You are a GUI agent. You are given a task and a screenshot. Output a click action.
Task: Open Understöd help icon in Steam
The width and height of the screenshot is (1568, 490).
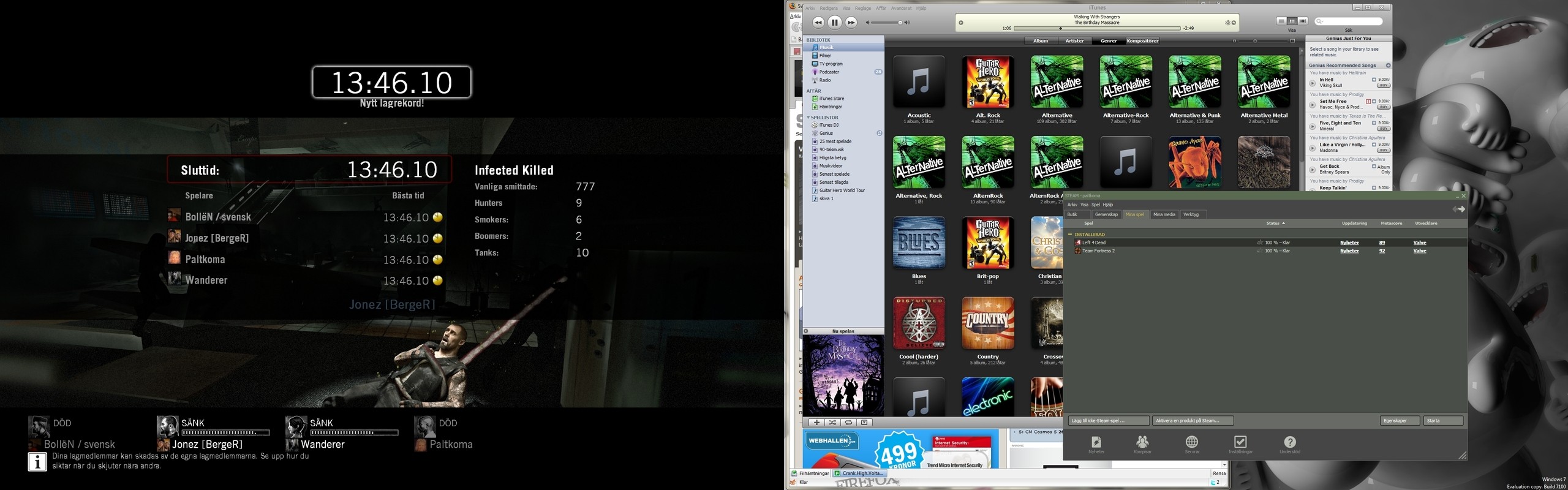pos(1290,445)
